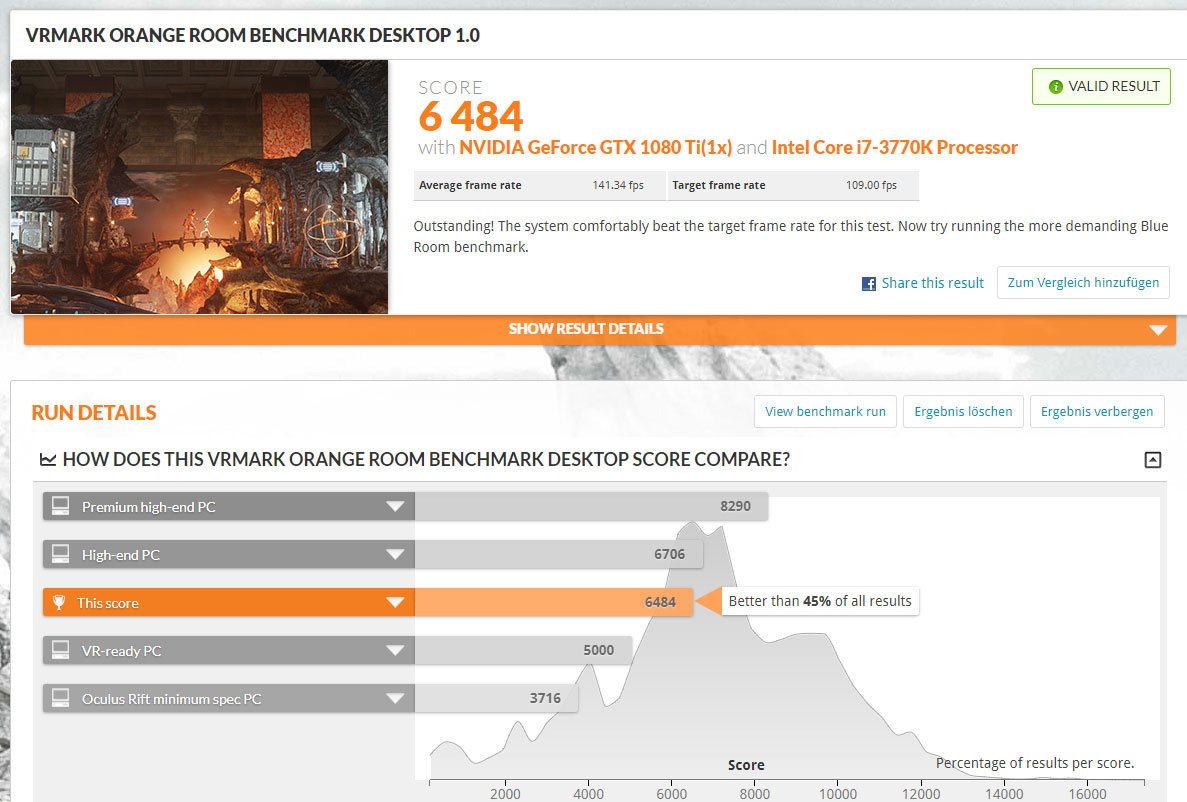Viewport: 1187px width, 802px height.
Task: Click the monitor icon for VR-ready PC
Action: 61,650
